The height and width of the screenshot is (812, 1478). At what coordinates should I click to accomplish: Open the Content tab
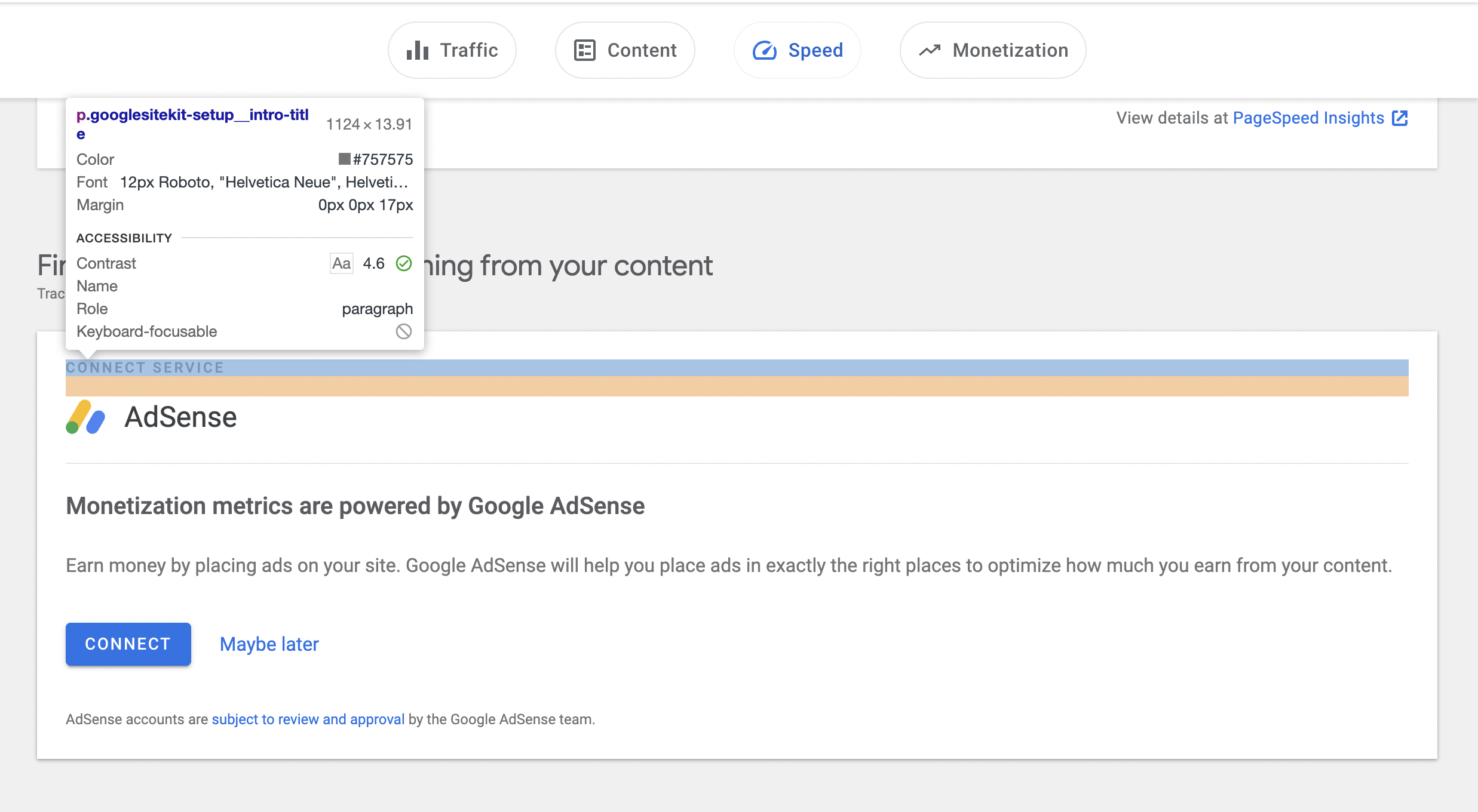coord(642,50)
